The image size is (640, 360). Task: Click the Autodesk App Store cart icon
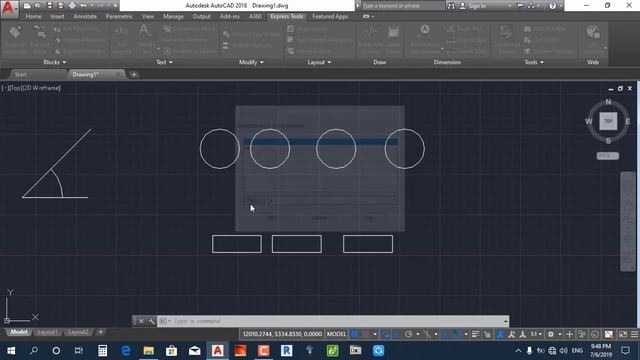coord(520,6)
